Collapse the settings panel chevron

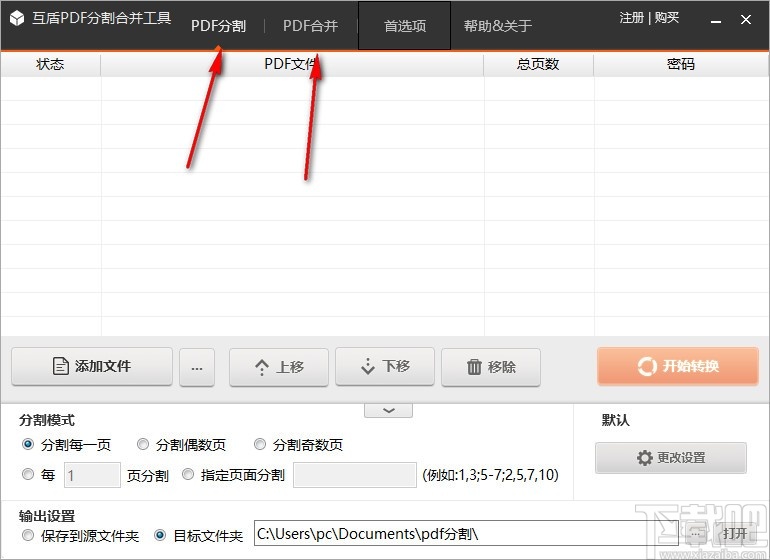tap(388, 411)
